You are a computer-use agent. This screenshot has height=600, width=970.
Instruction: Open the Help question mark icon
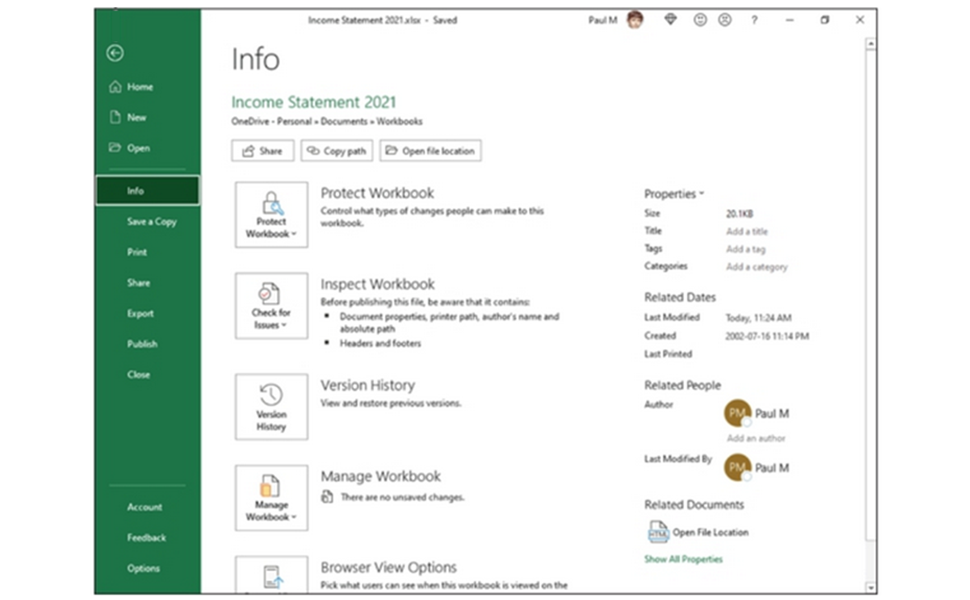coord(754,20)
